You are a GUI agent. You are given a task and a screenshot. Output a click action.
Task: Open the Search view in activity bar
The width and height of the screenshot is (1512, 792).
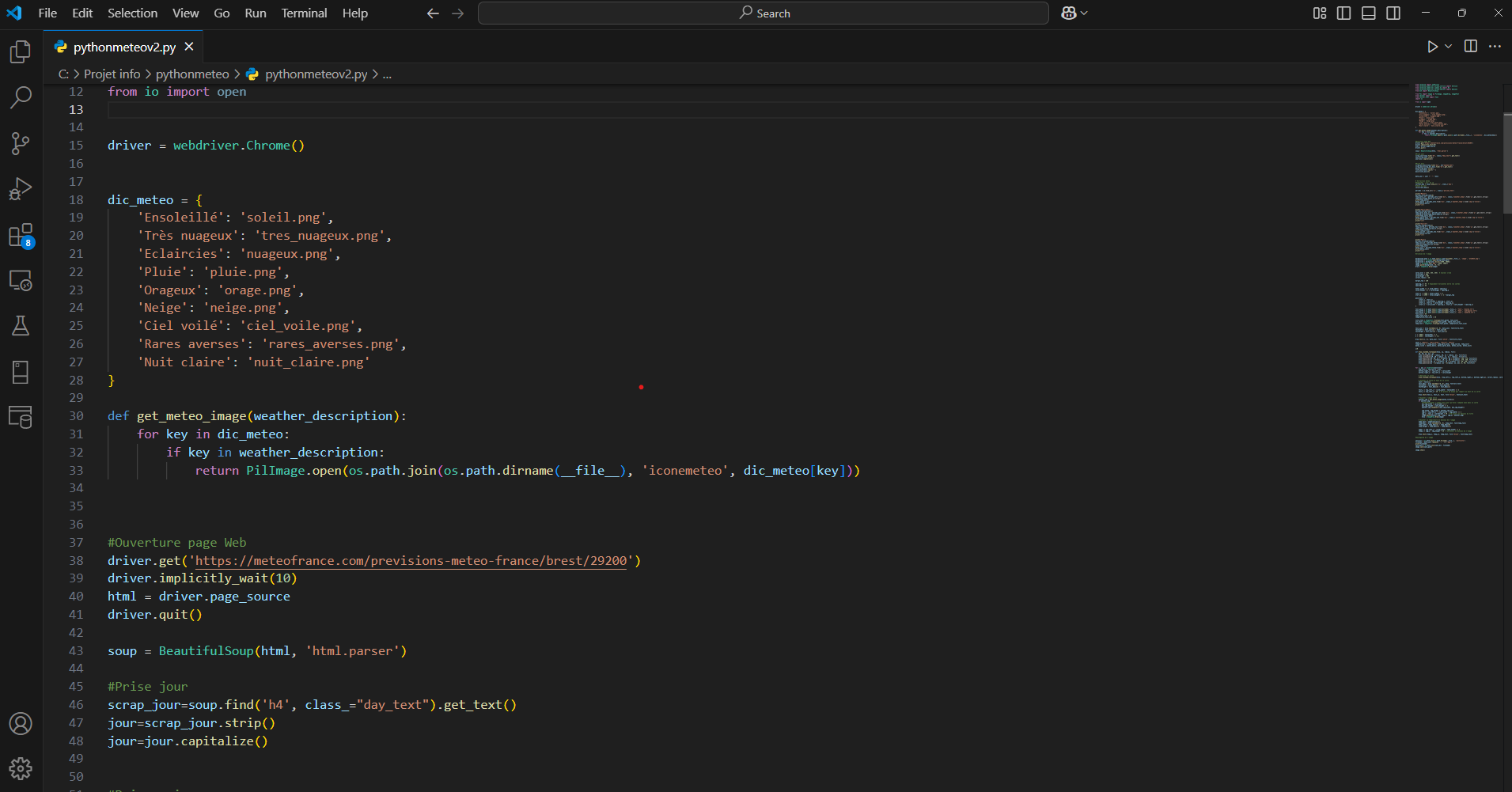(21, 97)
